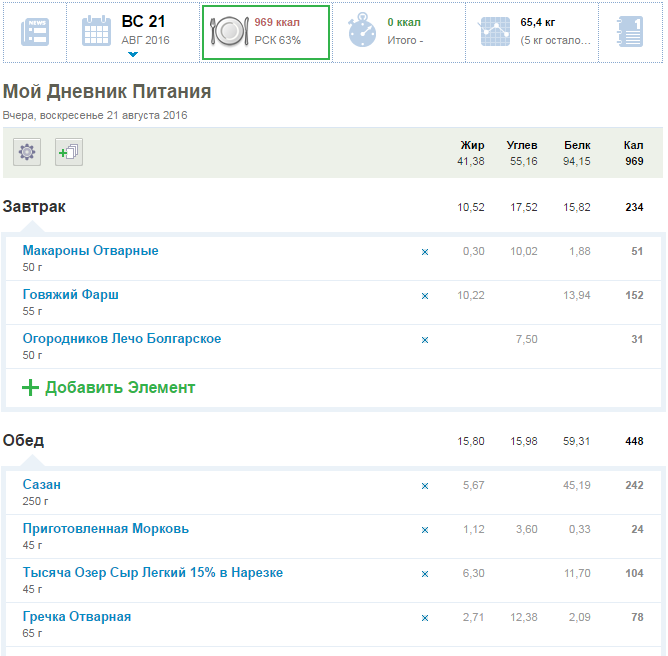Open Приготовленная Морковь food item
The width and height of the screenshot is (668, 656).
coord(106,529)
